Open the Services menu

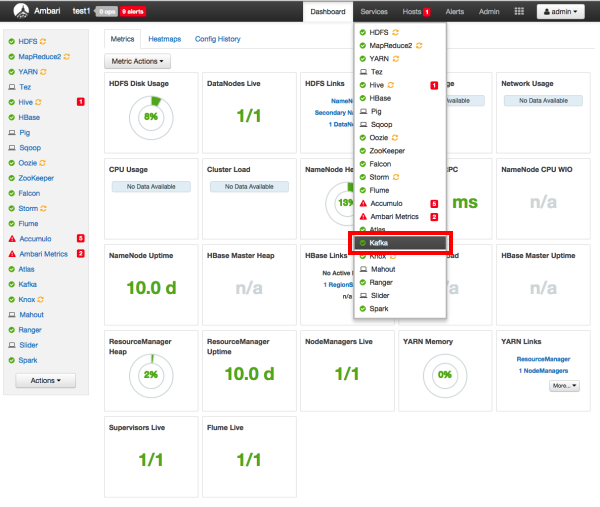click(x=374, y=12)
